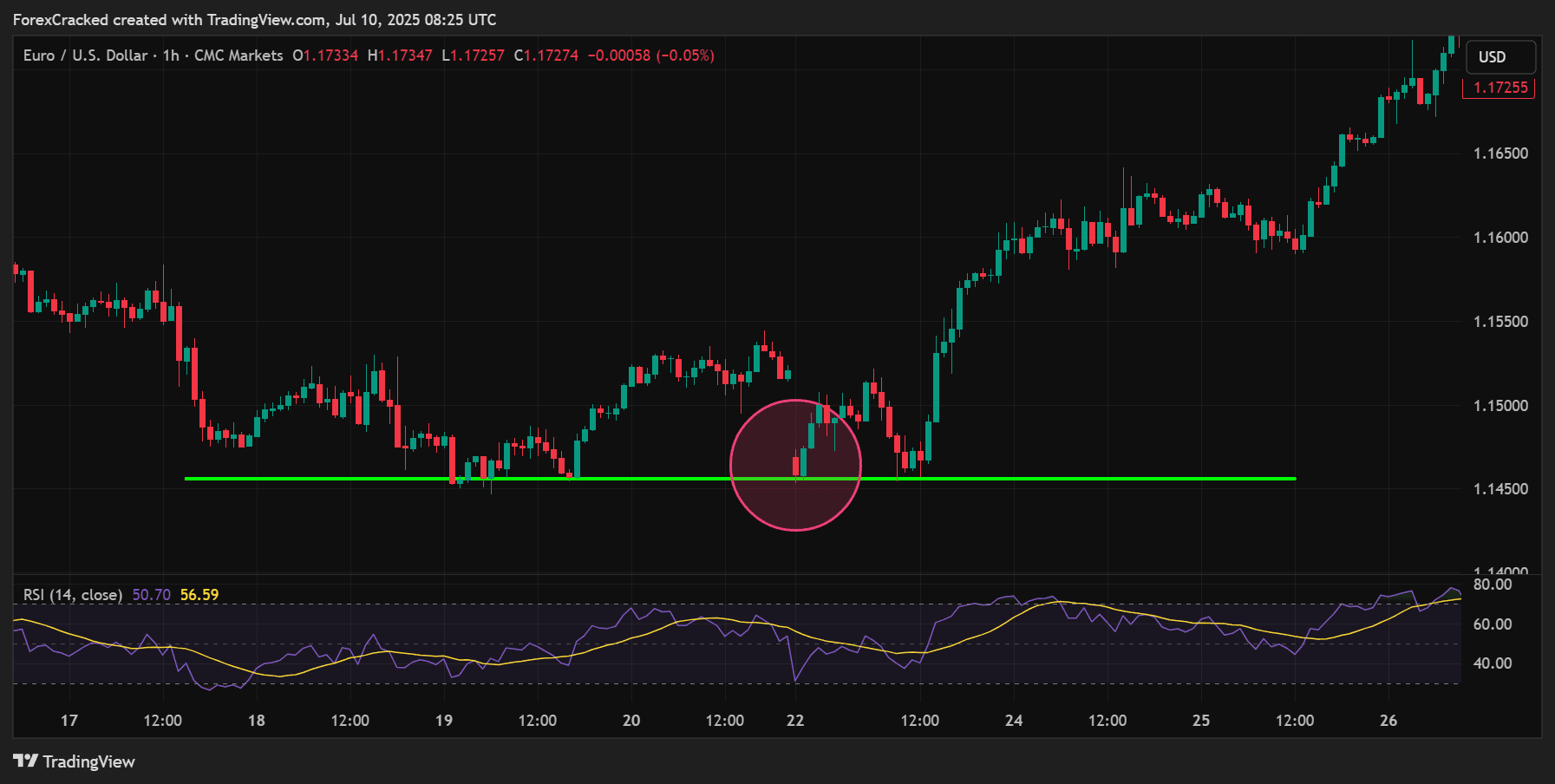Click the ForexCracked created with TradingView.com header
This screenshot has height=784, width=1555.
(254, 19)
